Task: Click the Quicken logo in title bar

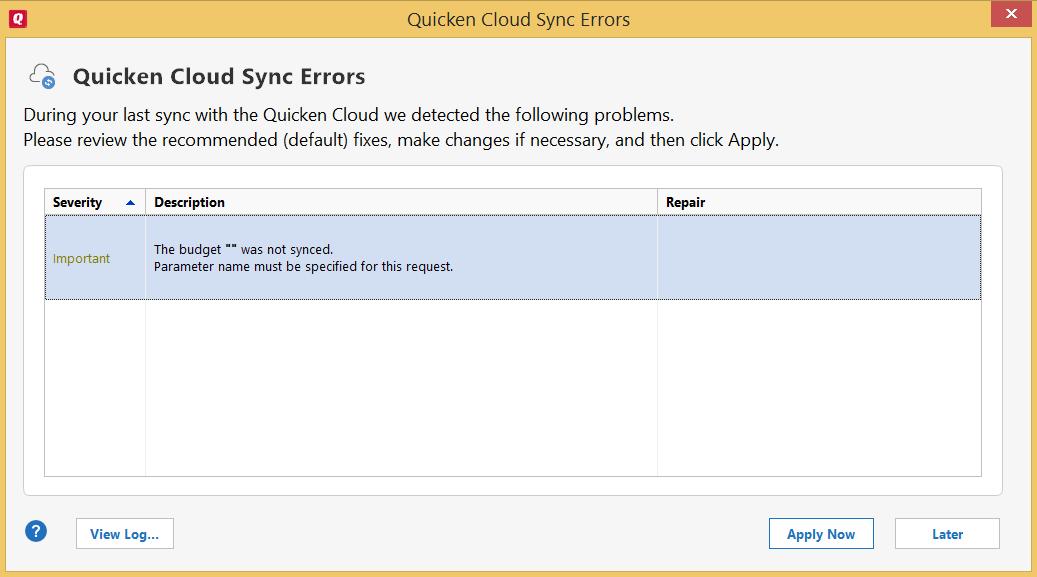Action: pyautogui.click(x=16, y=19)
